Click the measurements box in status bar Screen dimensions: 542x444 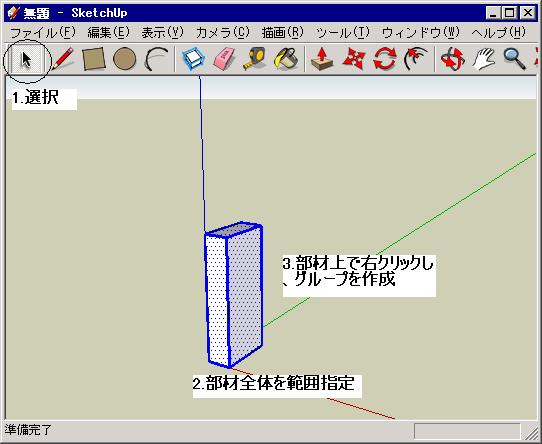(x=467, y=431)
